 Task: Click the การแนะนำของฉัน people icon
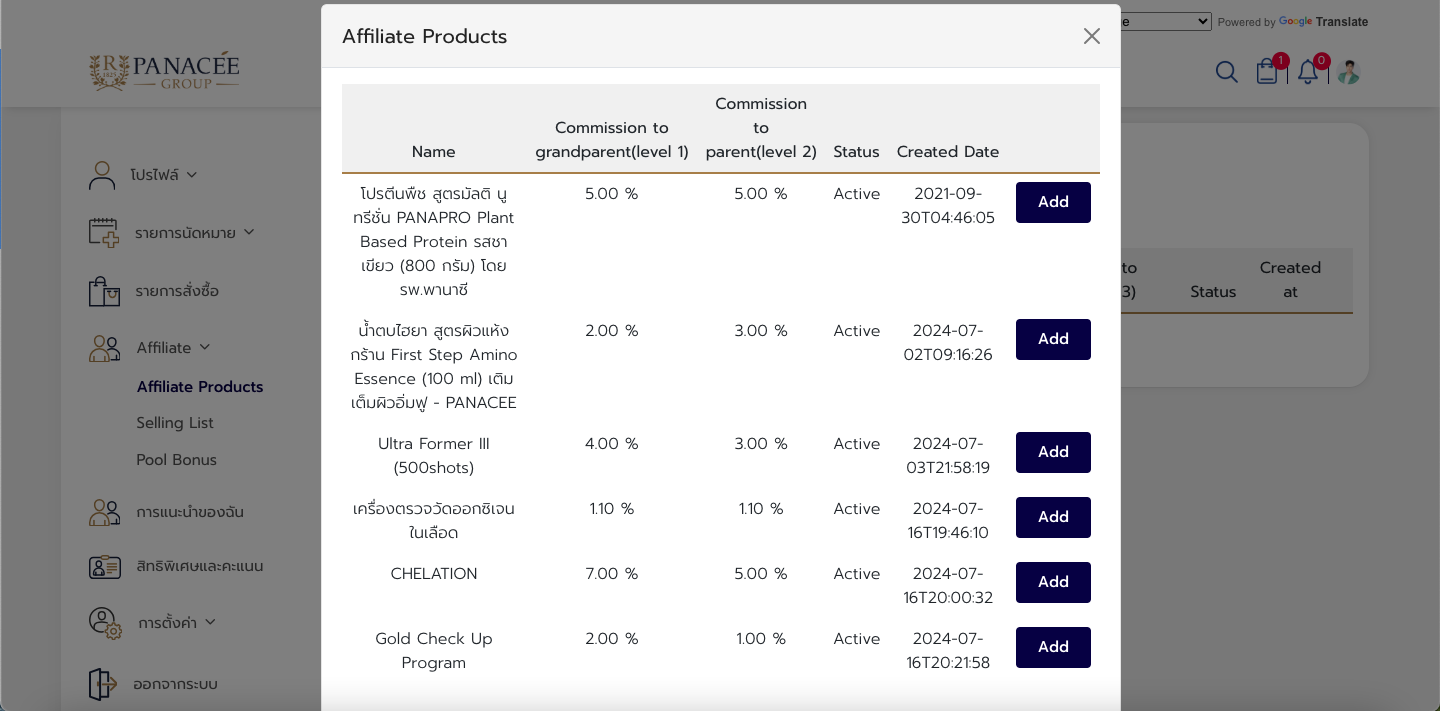pos(104,512)
